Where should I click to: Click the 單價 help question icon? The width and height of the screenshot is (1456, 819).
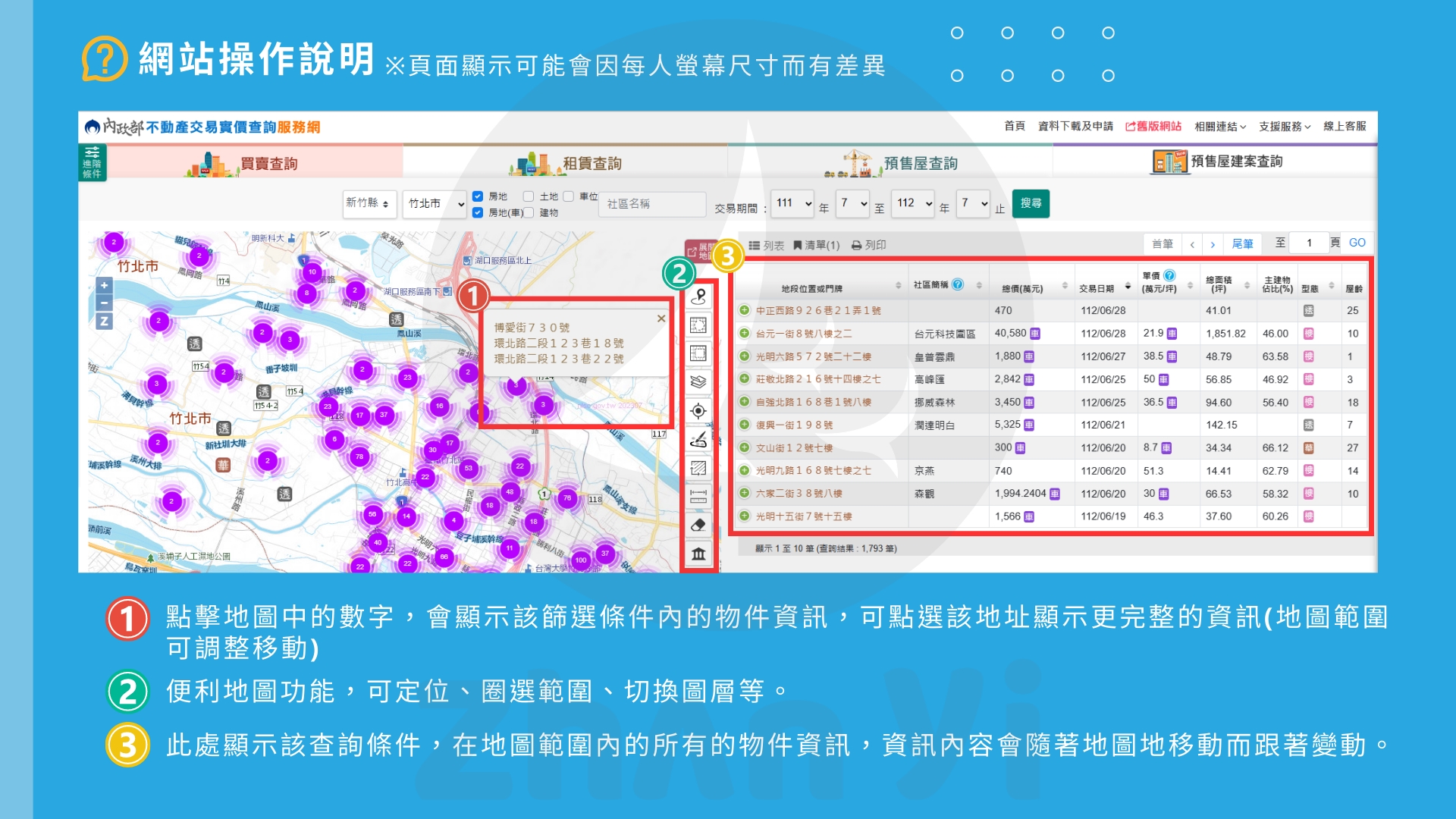click(x=1169, y=275)
